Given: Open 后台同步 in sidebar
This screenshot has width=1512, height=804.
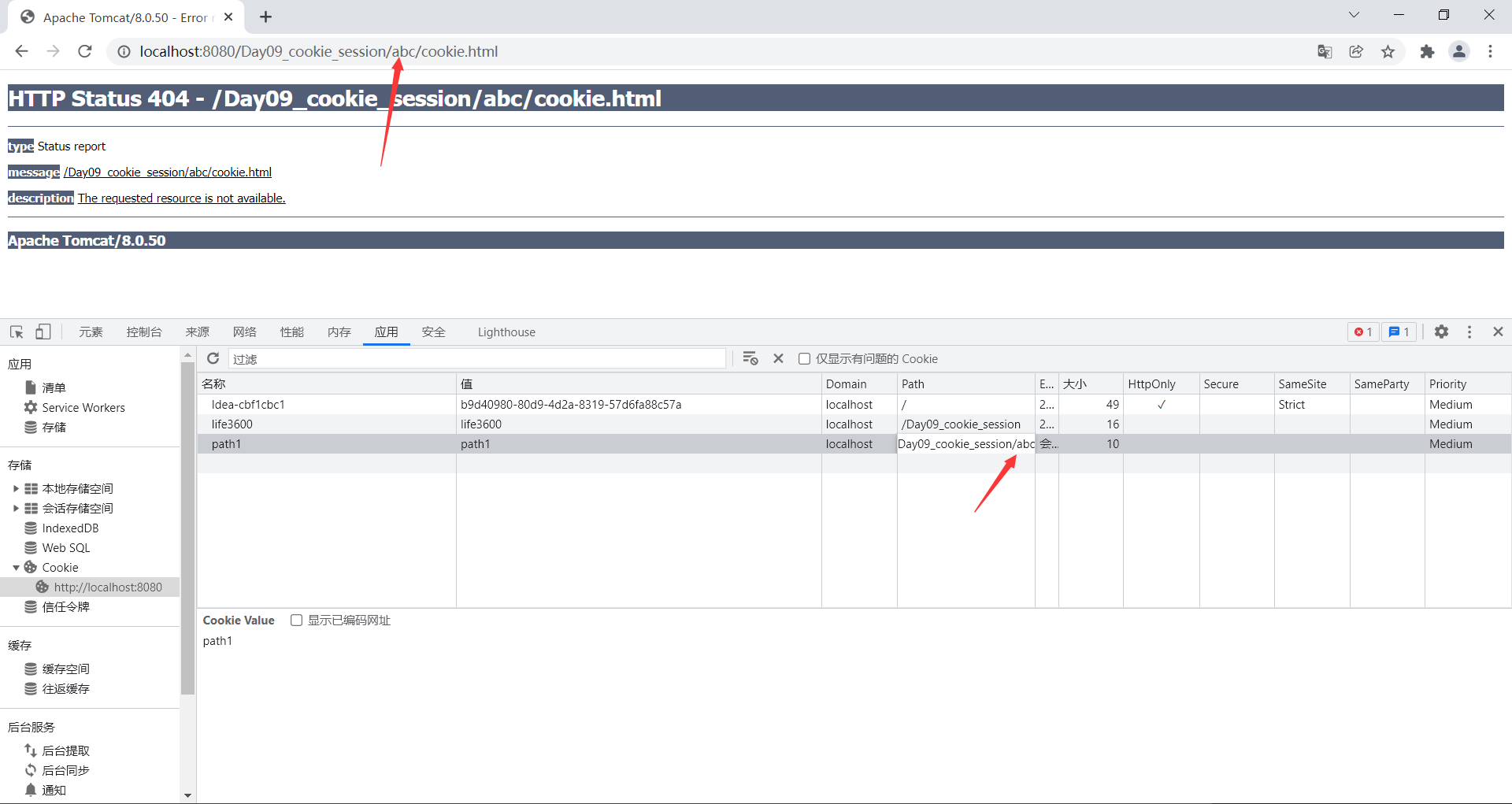Looking at the screenshot, I should 65,770.
